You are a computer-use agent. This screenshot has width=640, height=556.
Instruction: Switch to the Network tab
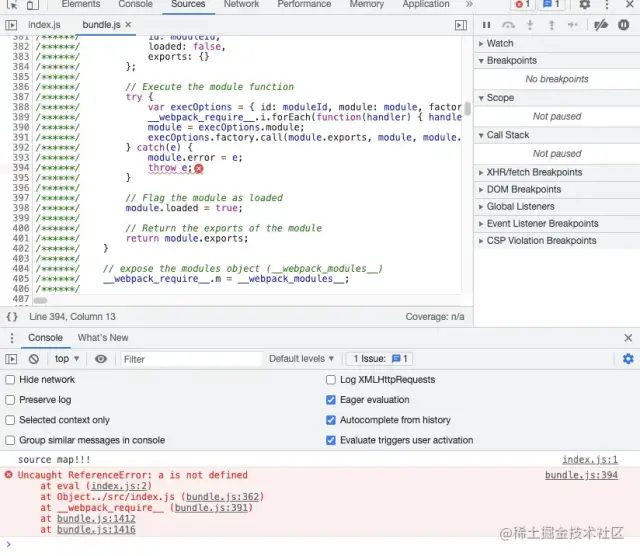pos(241,4)
